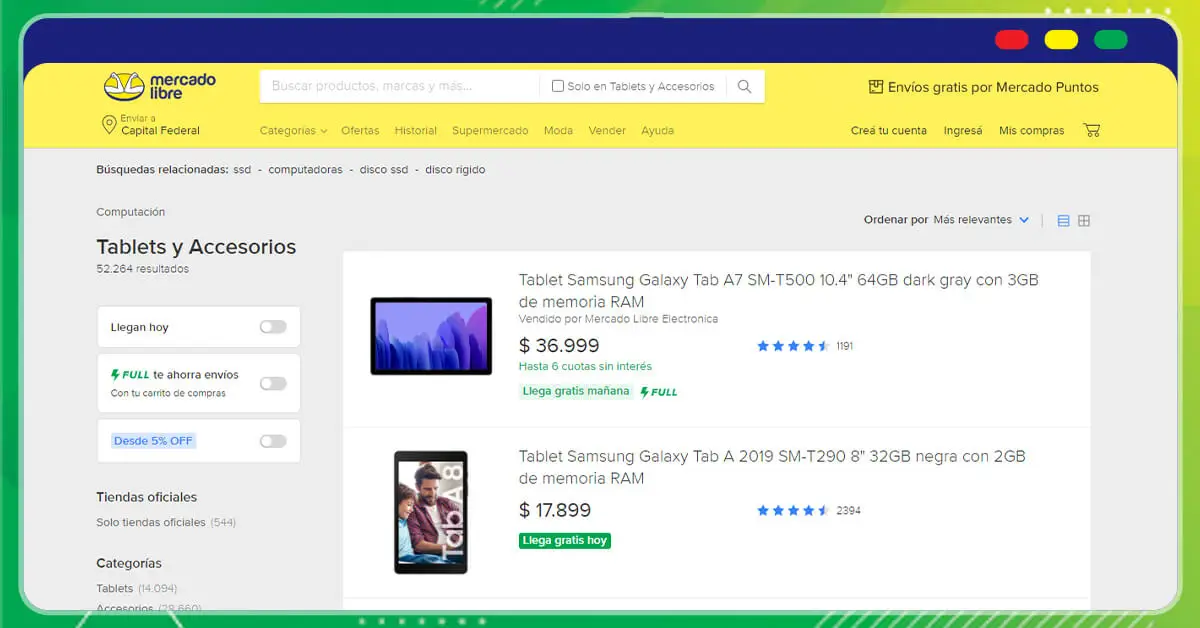Screen dimensions: 1200x628
Task: Click Hasta 6 cuotas sin interés
Action: 585,367
